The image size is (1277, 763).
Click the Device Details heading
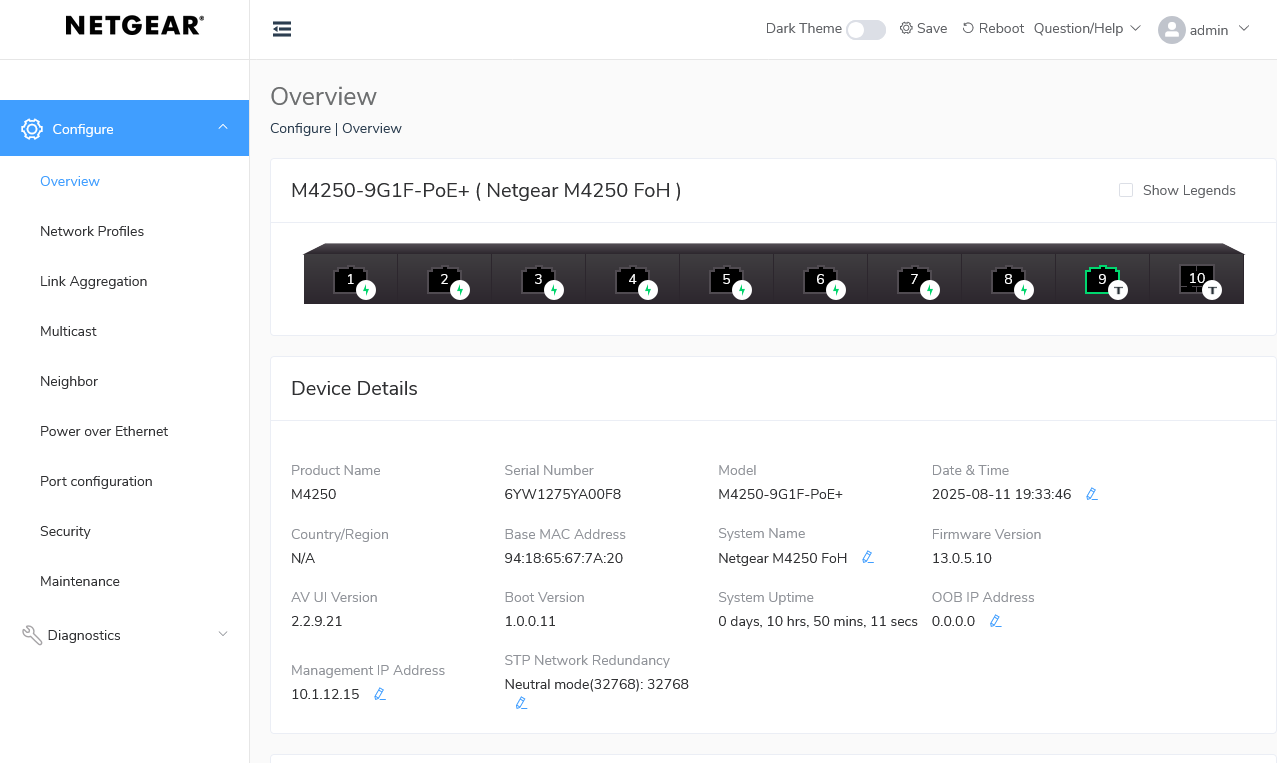tap(354, 388)
